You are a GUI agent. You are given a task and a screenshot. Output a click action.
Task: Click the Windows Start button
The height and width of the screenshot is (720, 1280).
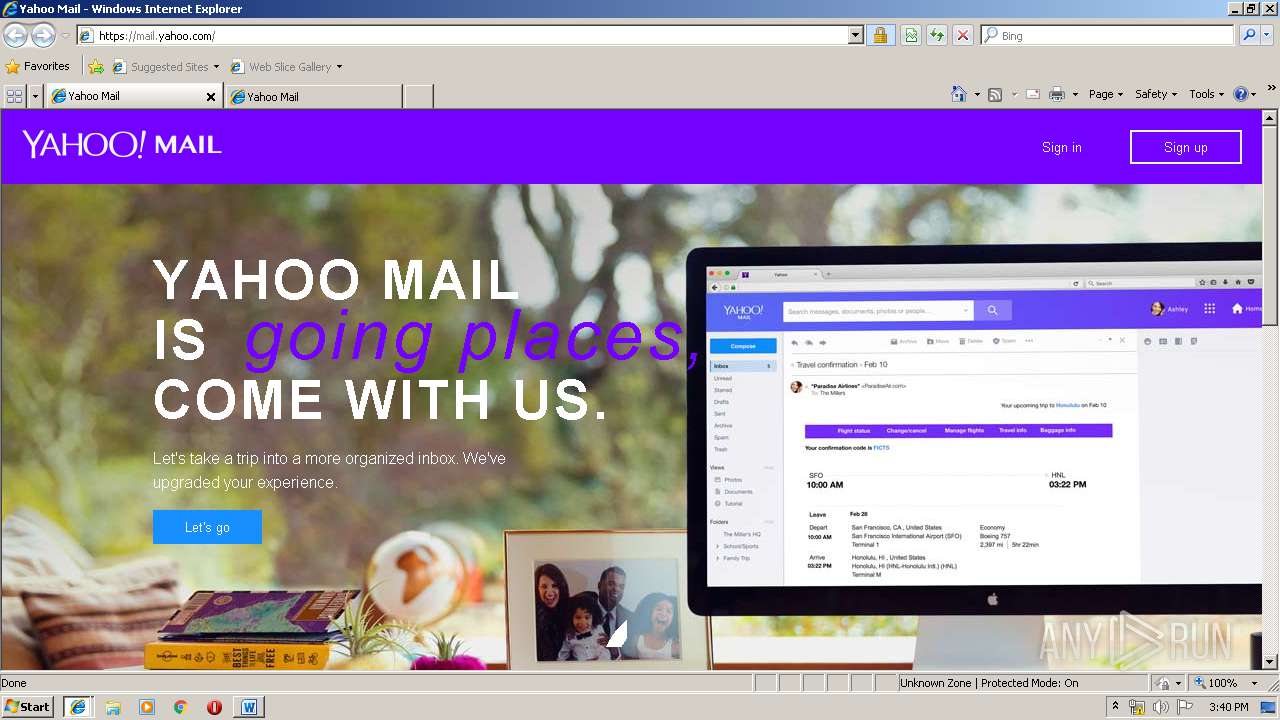click(x=27, y=707)
